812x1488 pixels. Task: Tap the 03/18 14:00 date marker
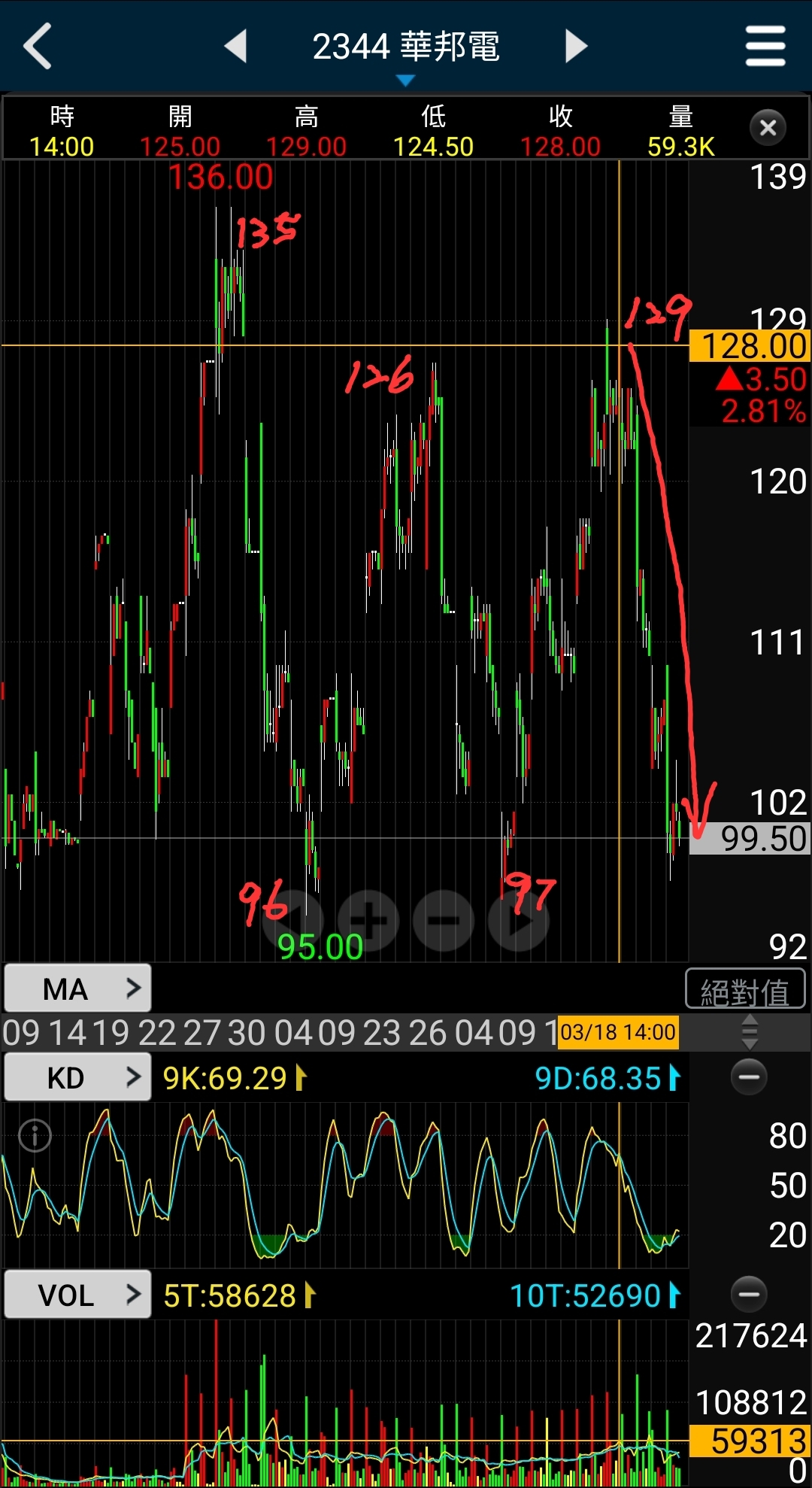(618, 1032)
